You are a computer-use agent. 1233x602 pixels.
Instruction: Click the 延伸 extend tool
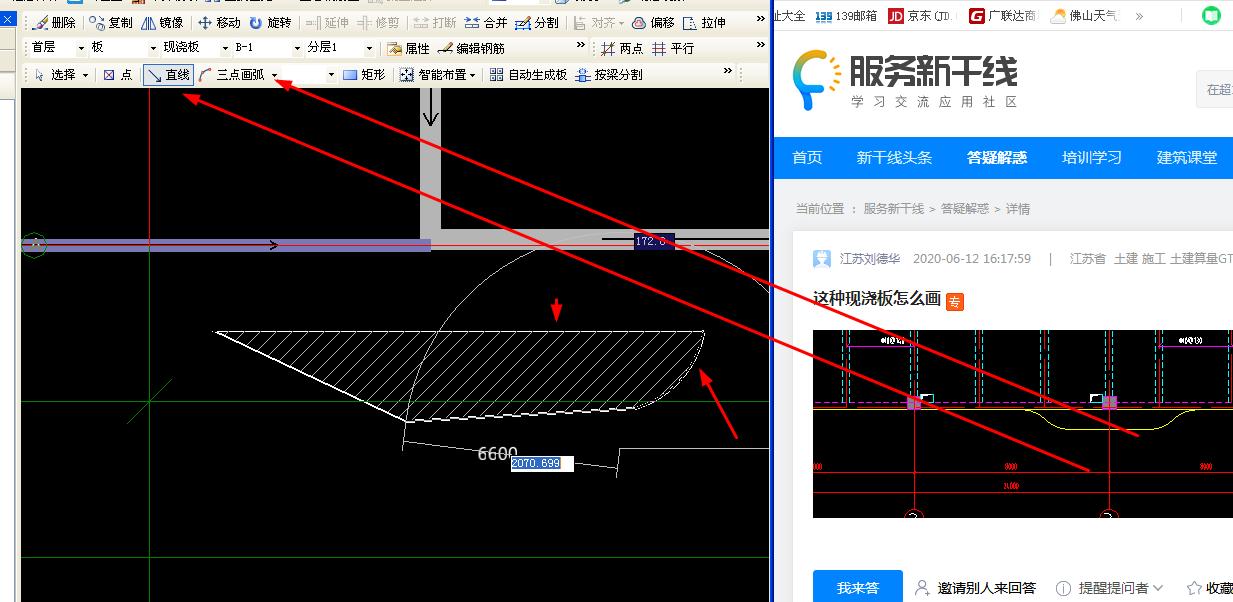point(327,23)
